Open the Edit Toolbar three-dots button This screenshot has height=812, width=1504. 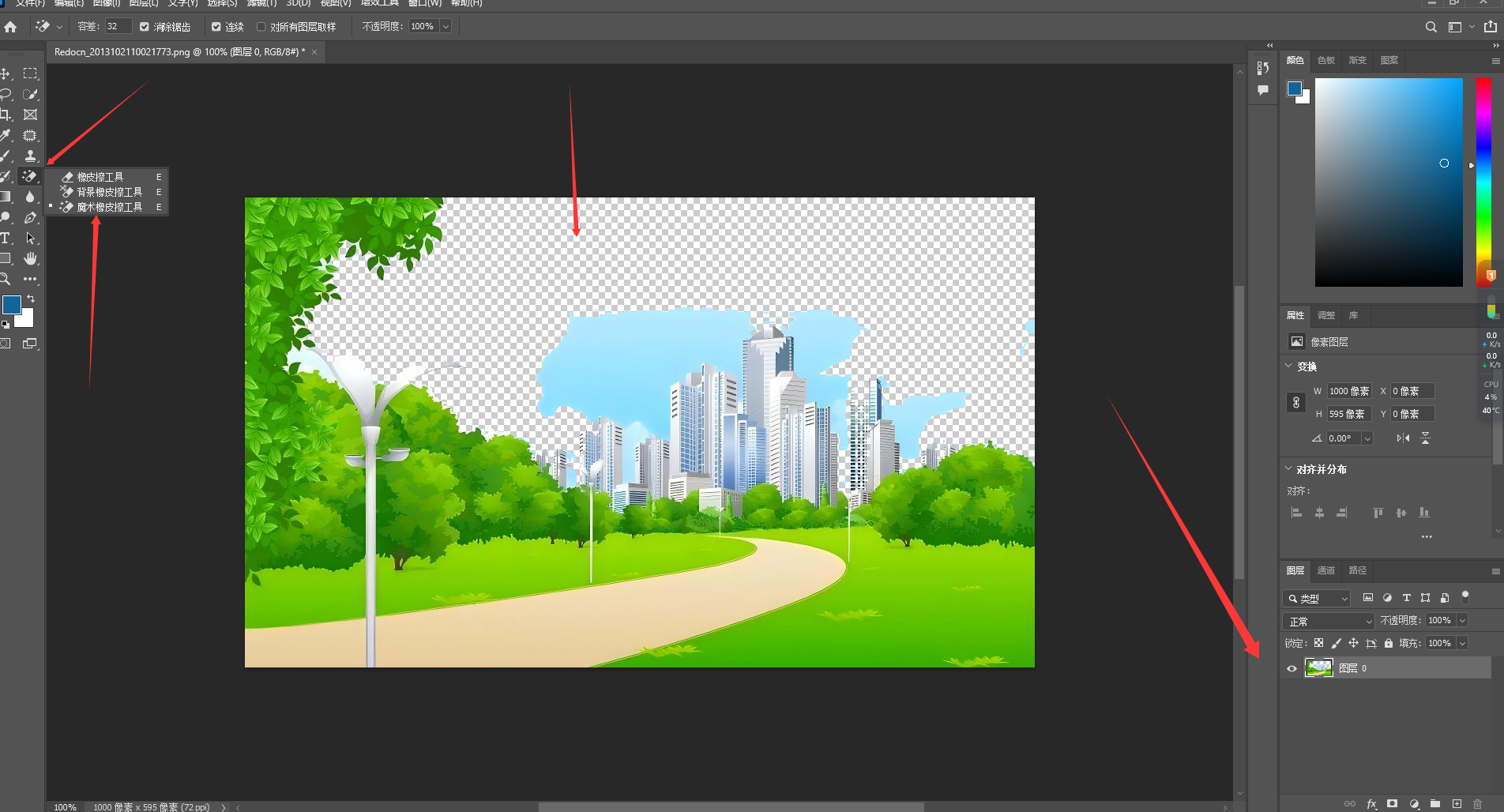click(x=30, y=279)
